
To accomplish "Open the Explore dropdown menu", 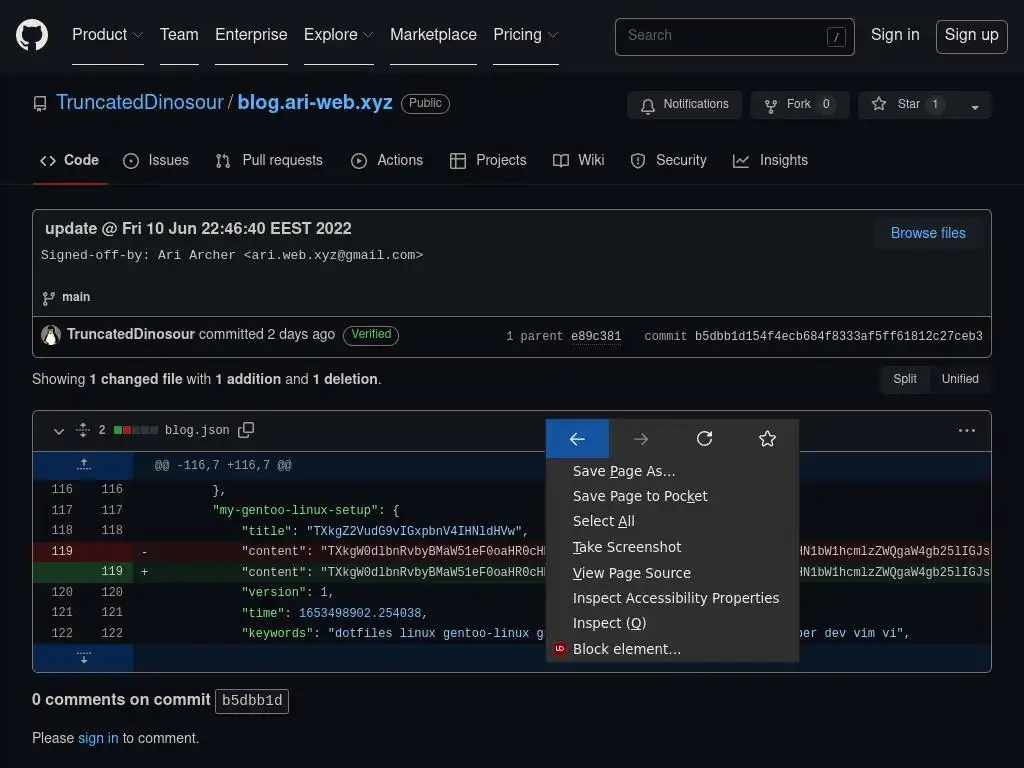I will click(338, 35).
